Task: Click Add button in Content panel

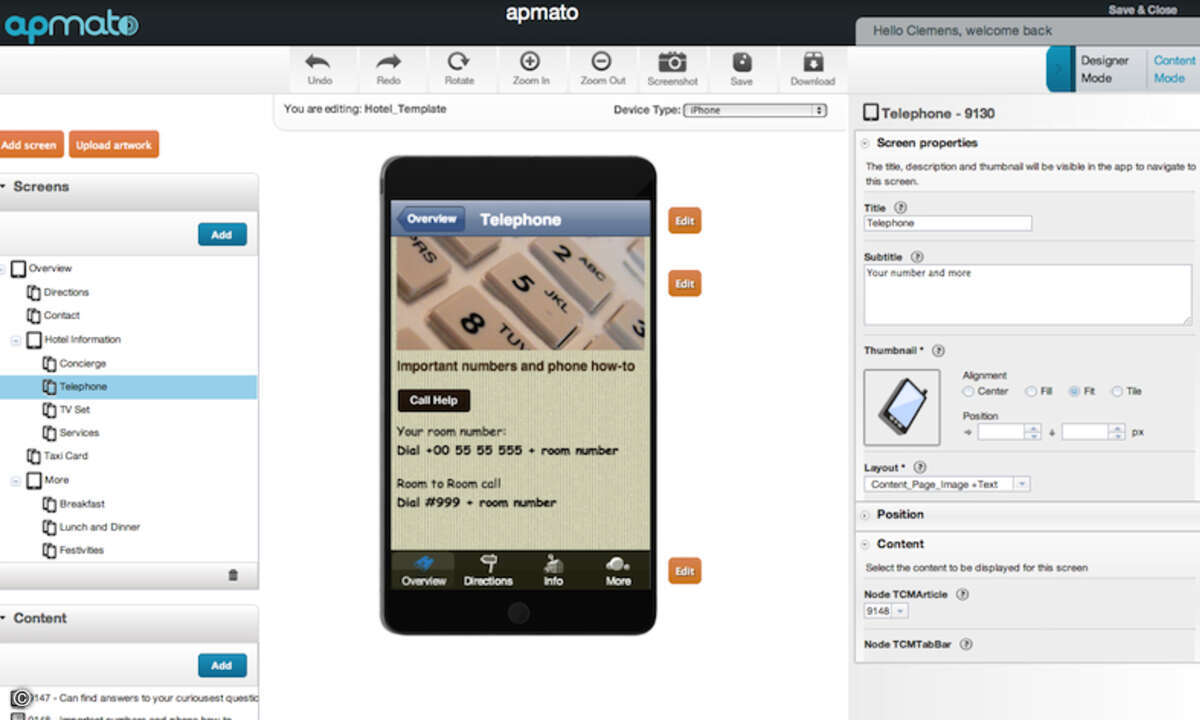Action: point(222,666)
